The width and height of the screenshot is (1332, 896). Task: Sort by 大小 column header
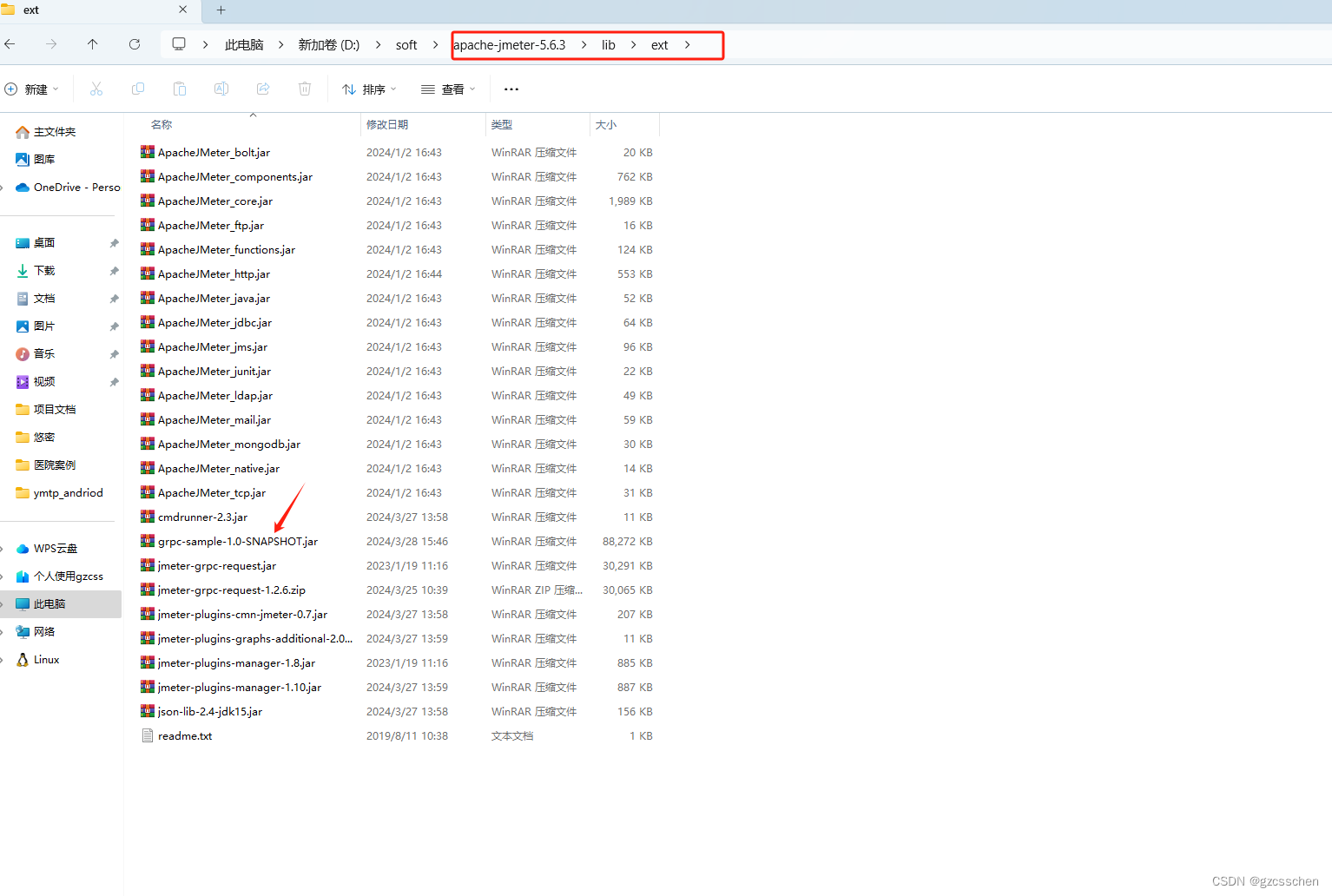click(x=606, y=125)
